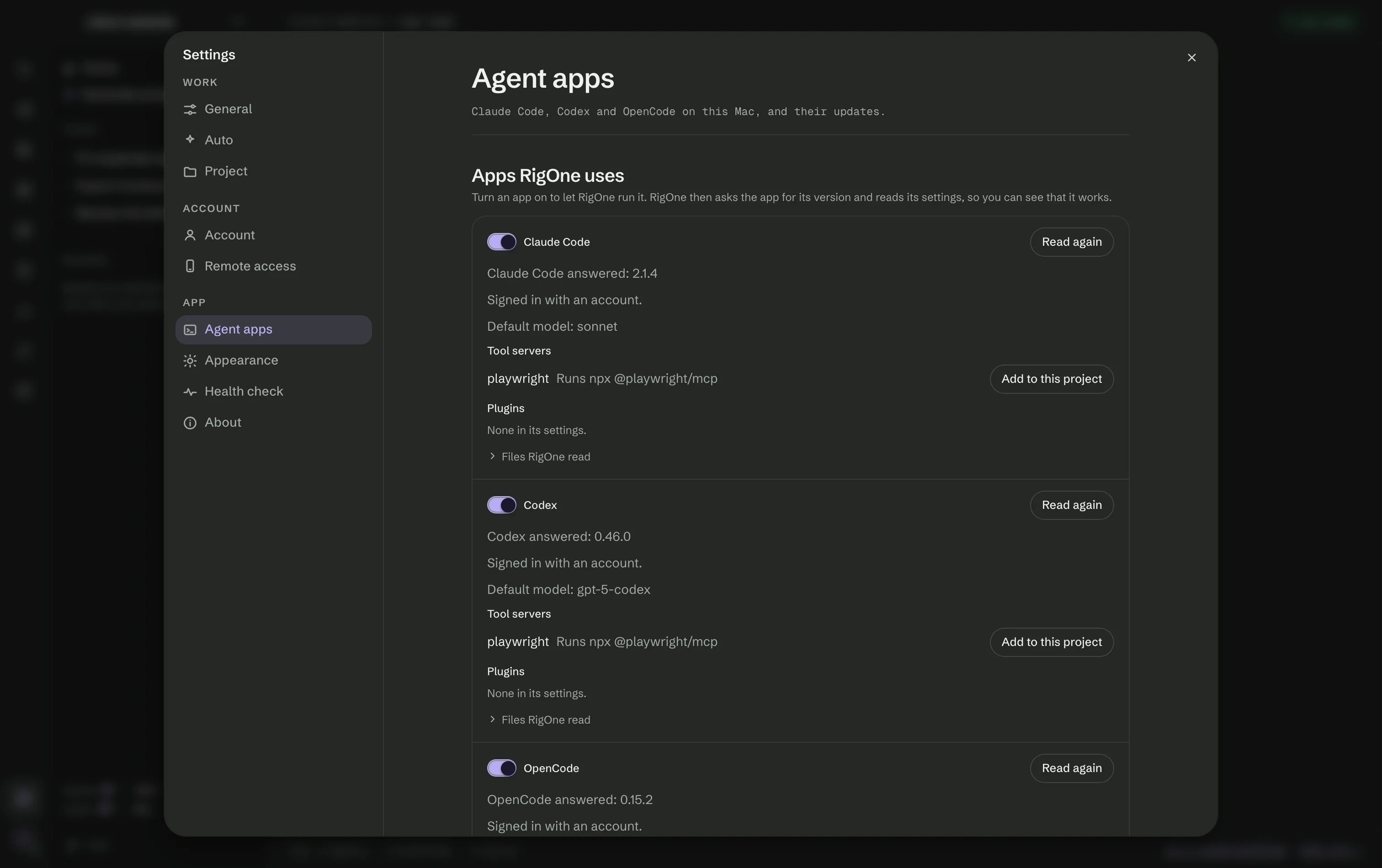Image resolution: width=1382 pixels, height=868 pixels.
Task: Show the About page
Action: pos(273,422)
